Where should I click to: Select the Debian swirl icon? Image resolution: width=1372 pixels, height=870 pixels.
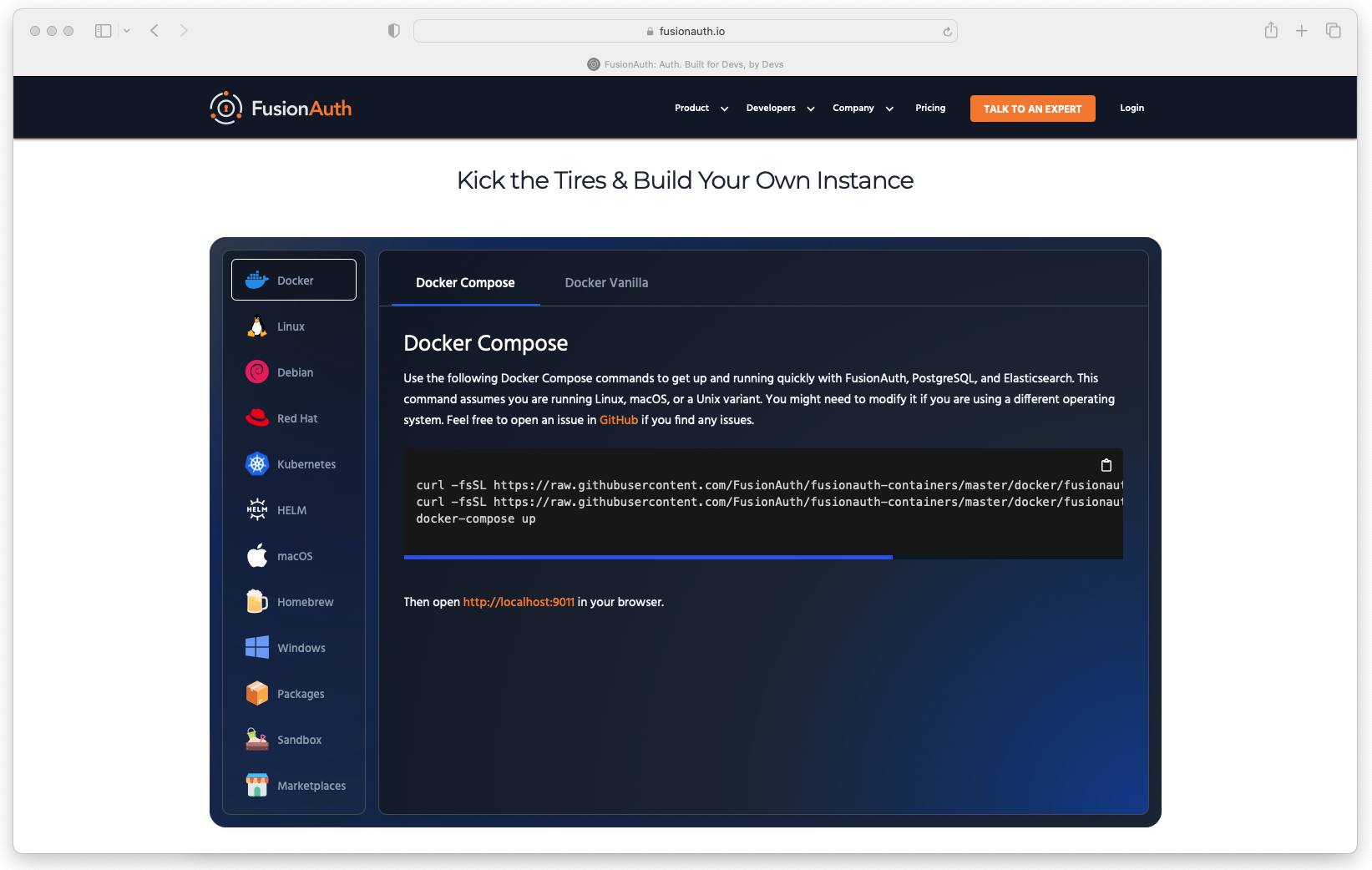coord(256,372)
